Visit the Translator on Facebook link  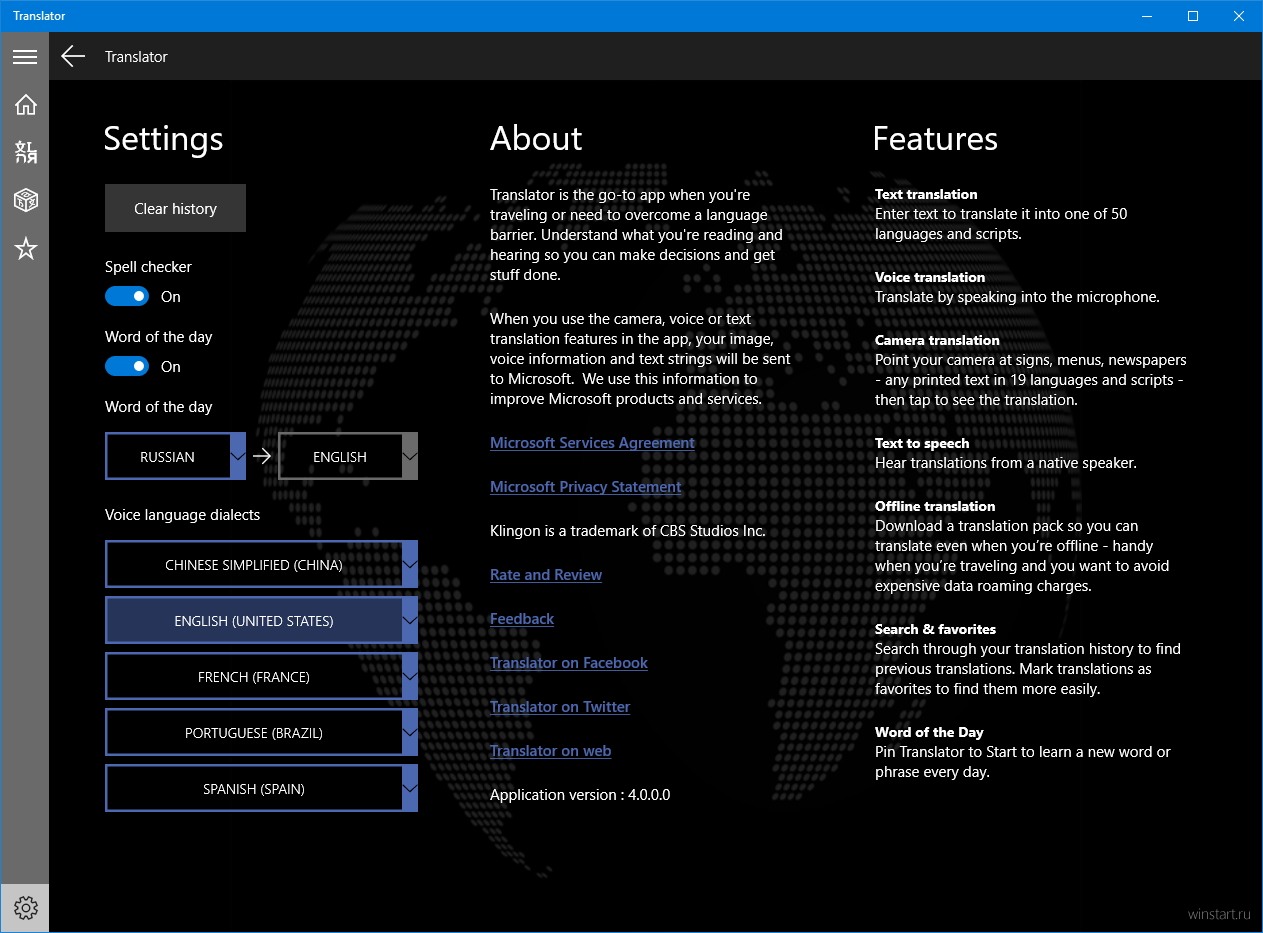(569, 663)
